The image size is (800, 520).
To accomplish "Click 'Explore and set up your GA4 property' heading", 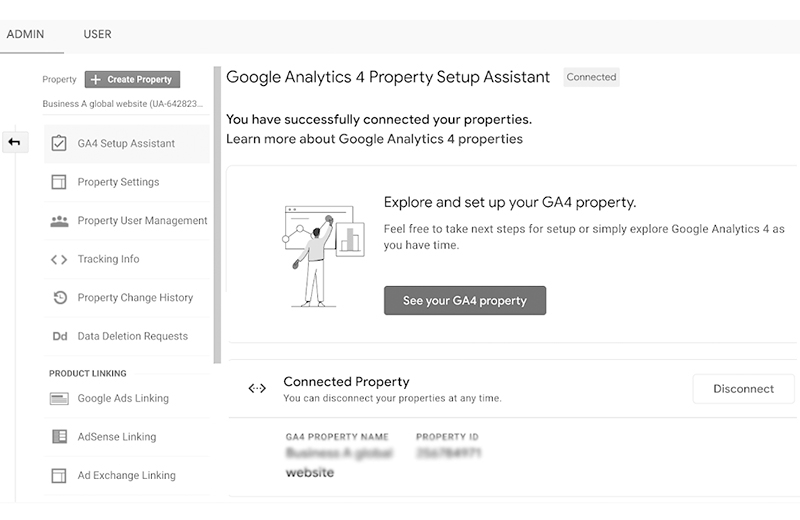I will (x=510, y=203).
